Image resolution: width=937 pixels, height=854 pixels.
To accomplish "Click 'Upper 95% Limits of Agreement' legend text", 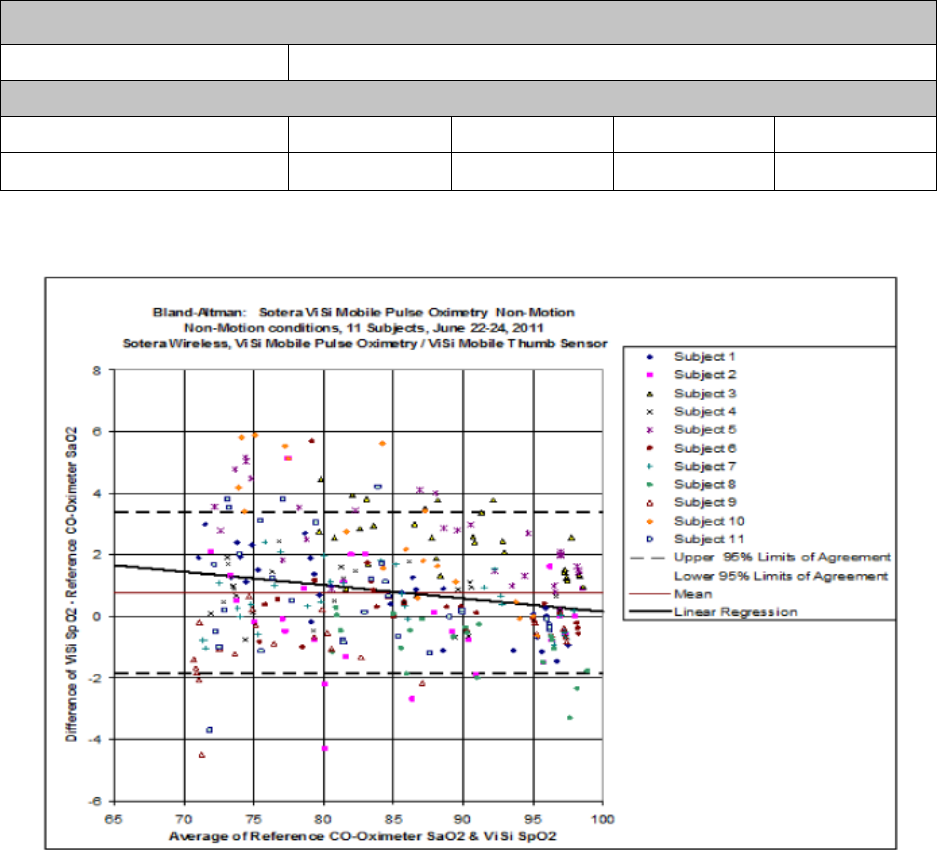I will [x=782, y=557].
